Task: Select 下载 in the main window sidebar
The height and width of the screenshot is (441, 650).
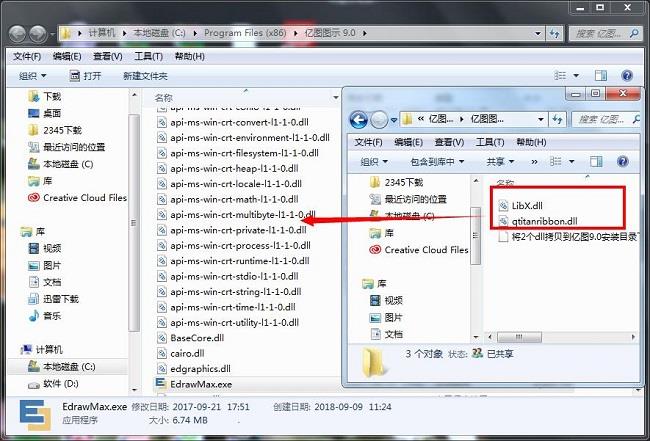Action: click(x=44, y=97)
